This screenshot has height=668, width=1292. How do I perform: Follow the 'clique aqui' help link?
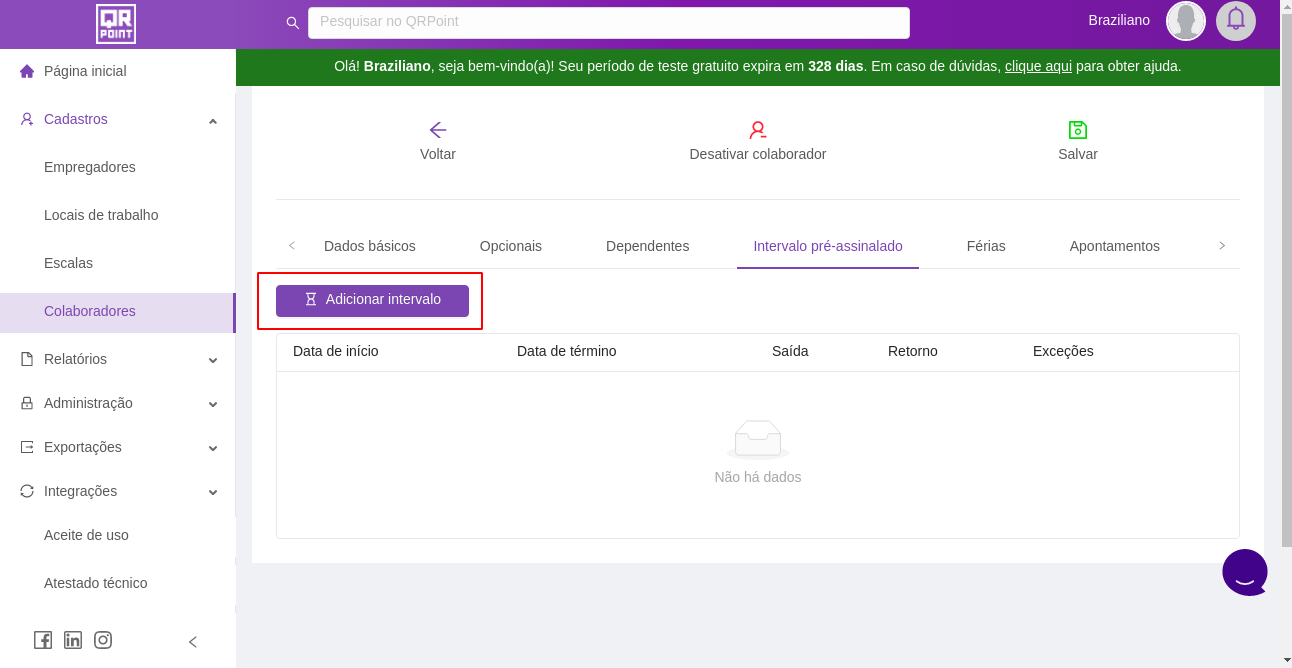point(1038,66)
